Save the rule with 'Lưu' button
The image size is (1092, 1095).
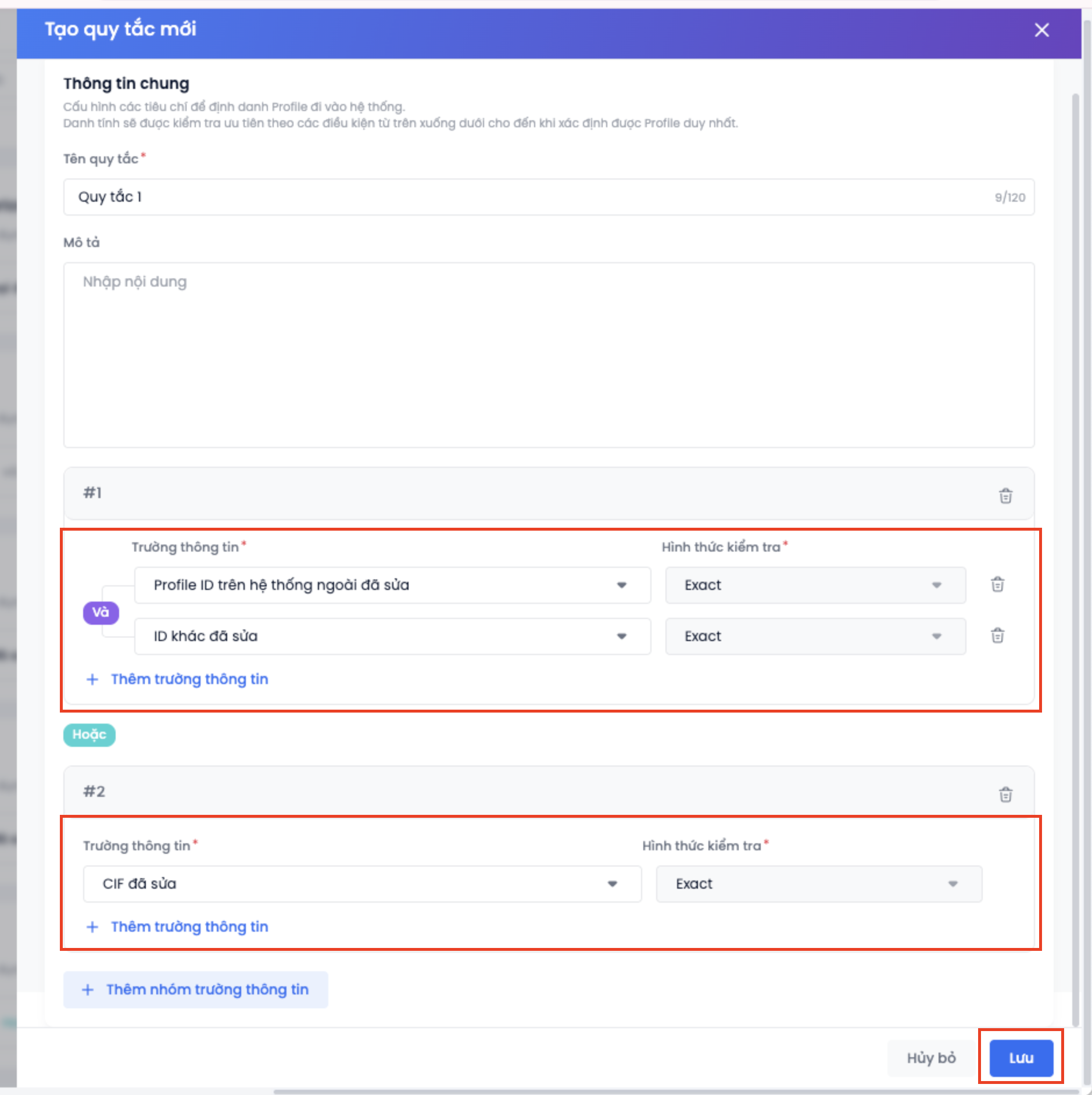pyautogui.click(x=1021, y=1058)
